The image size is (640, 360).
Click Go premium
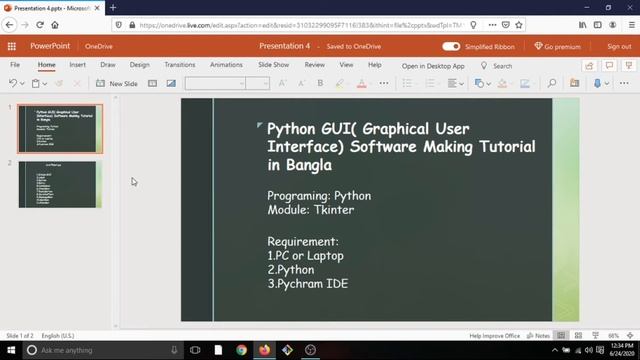[558, 47]
